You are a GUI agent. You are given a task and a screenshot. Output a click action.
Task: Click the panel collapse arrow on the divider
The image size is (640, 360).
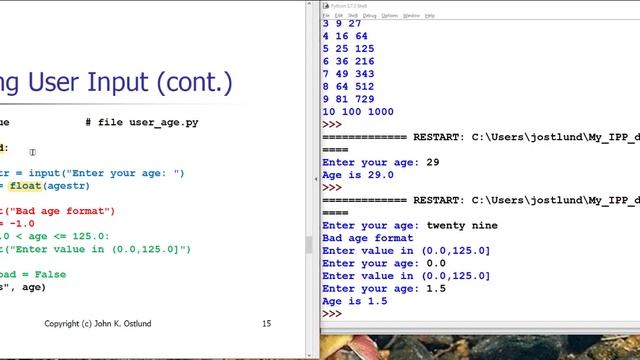[x=316, y=179]
